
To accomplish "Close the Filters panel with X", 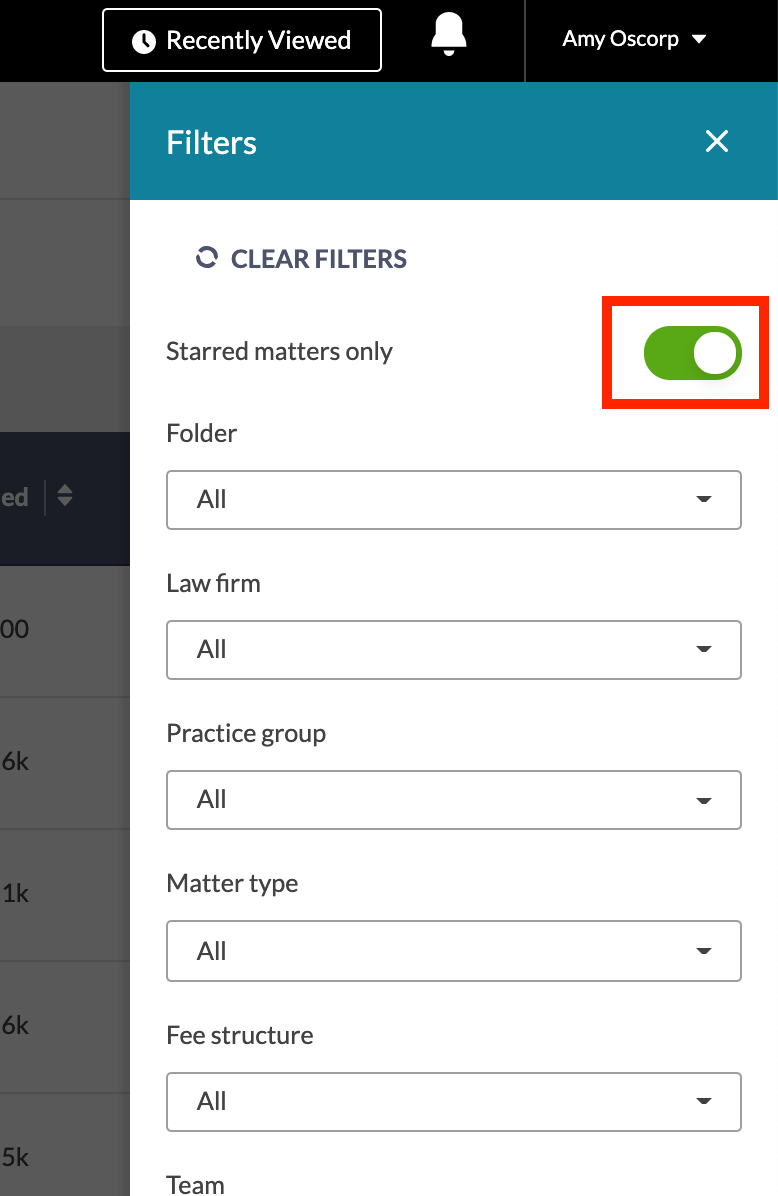I will 716,141.
